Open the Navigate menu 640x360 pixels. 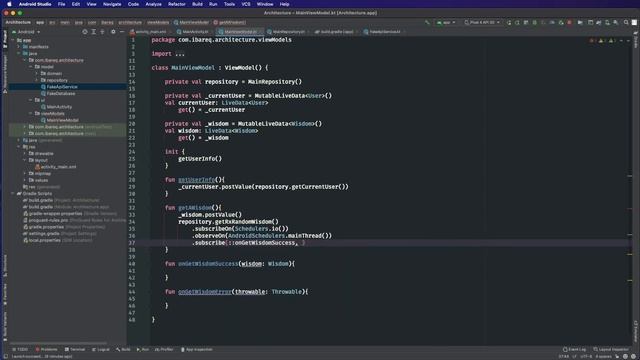tap(112, 4)
